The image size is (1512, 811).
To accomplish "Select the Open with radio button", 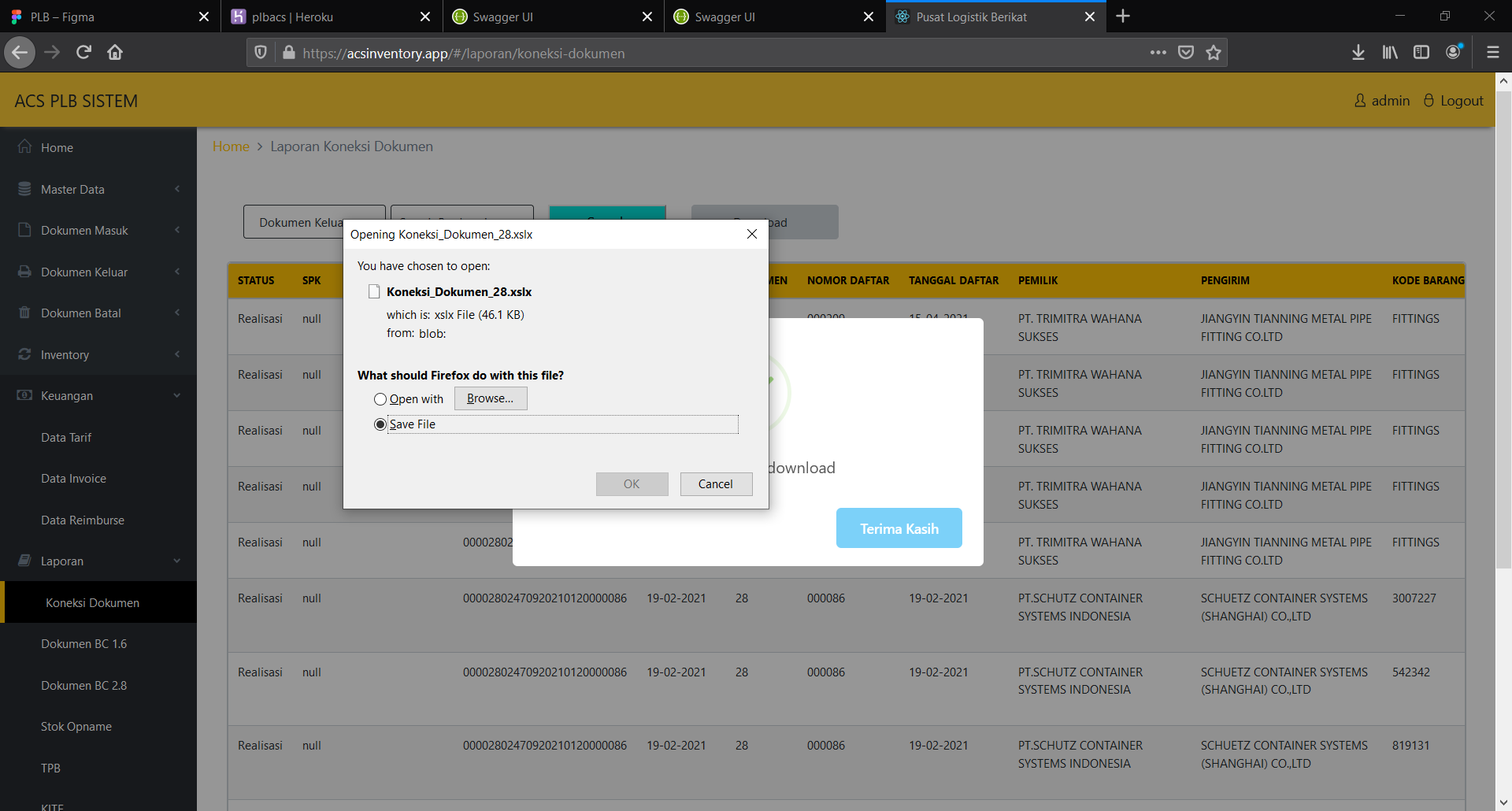I will click(x=380, y=399).
